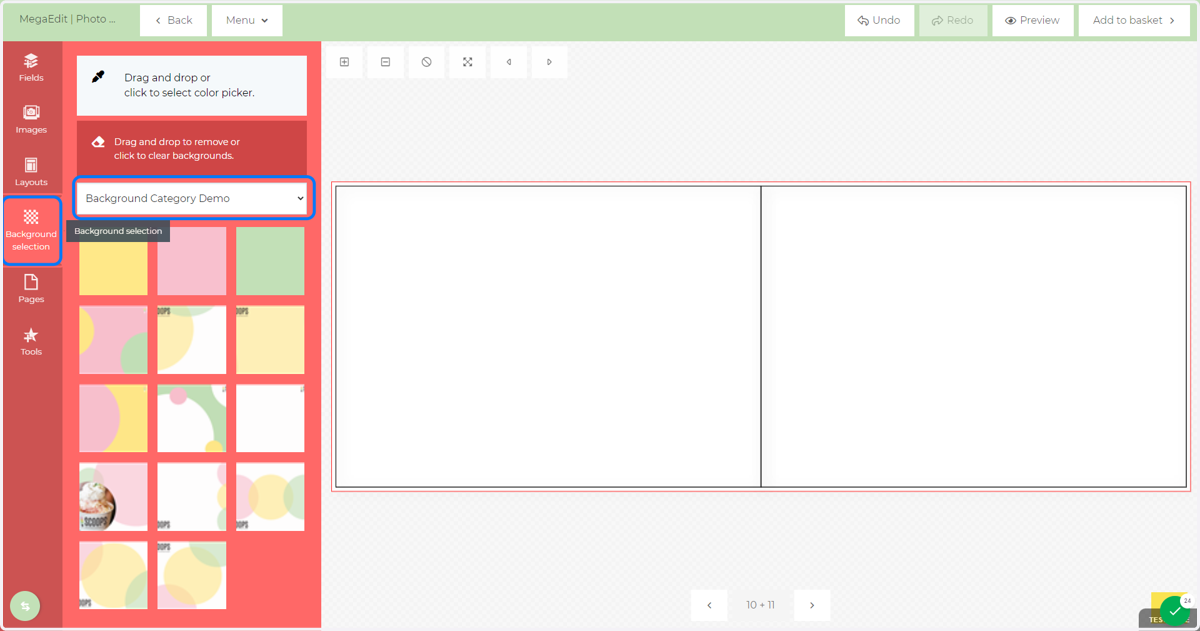
Task: Open the Images panel
Action: click(x=31, y=119)
